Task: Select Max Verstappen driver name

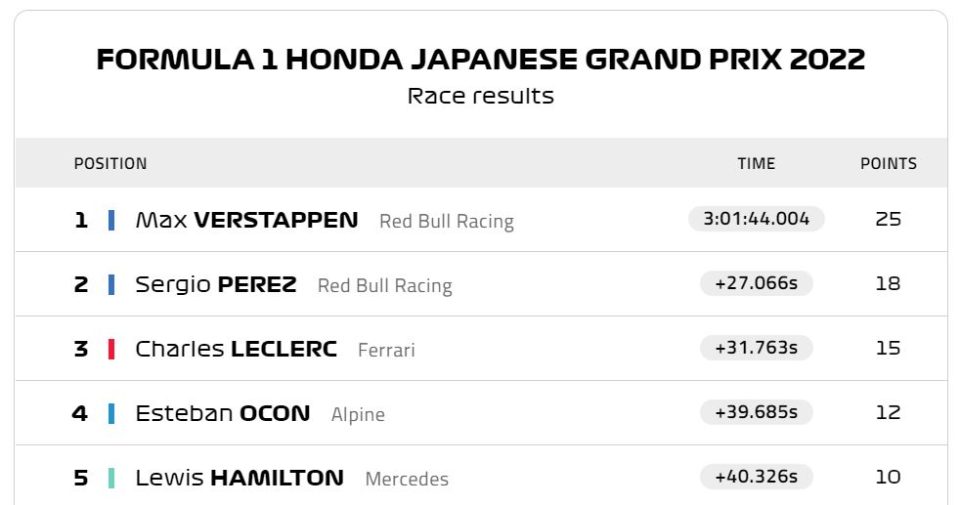Action: point(247,220)
